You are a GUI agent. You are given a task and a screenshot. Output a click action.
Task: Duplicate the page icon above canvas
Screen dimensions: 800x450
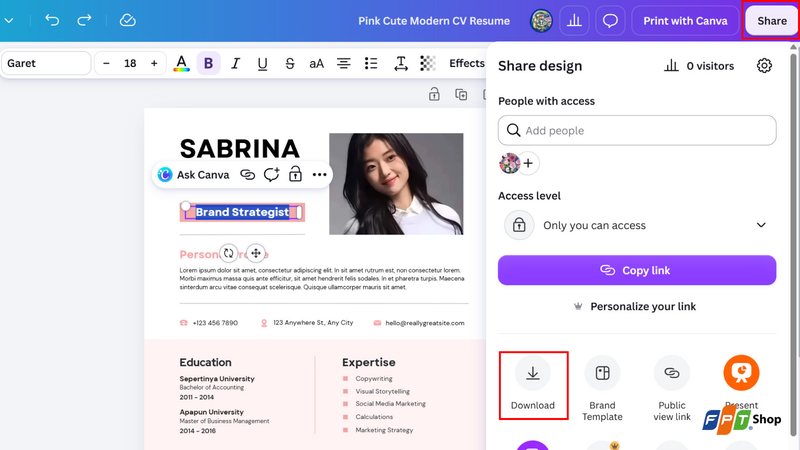click(461, 94)
